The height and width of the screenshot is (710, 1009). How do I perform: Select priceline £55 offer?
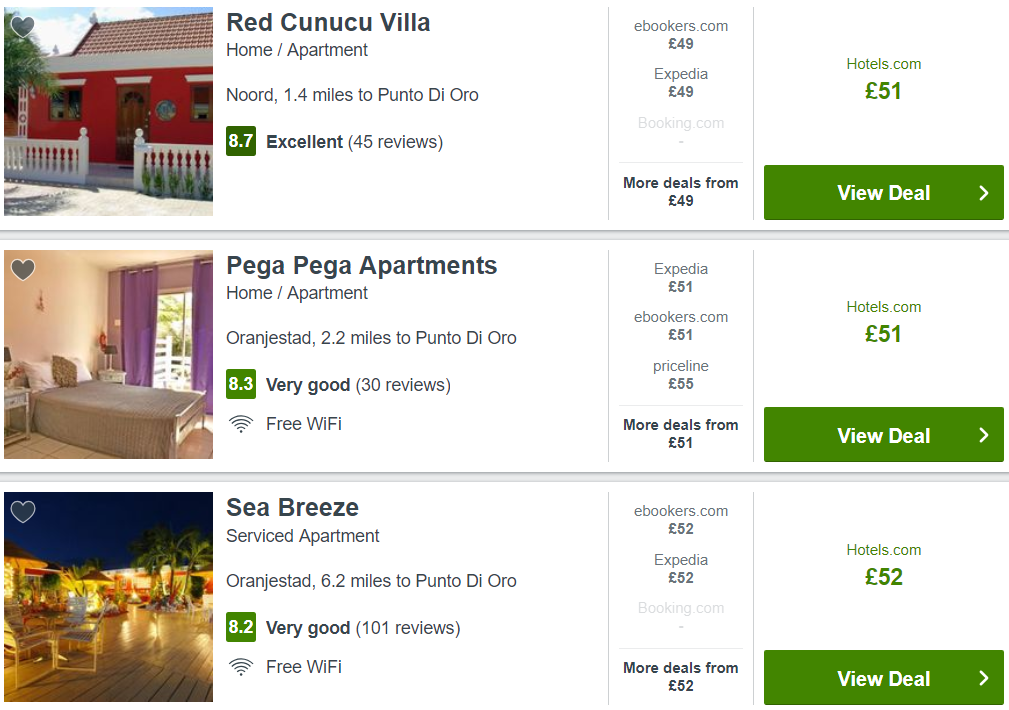681,375
